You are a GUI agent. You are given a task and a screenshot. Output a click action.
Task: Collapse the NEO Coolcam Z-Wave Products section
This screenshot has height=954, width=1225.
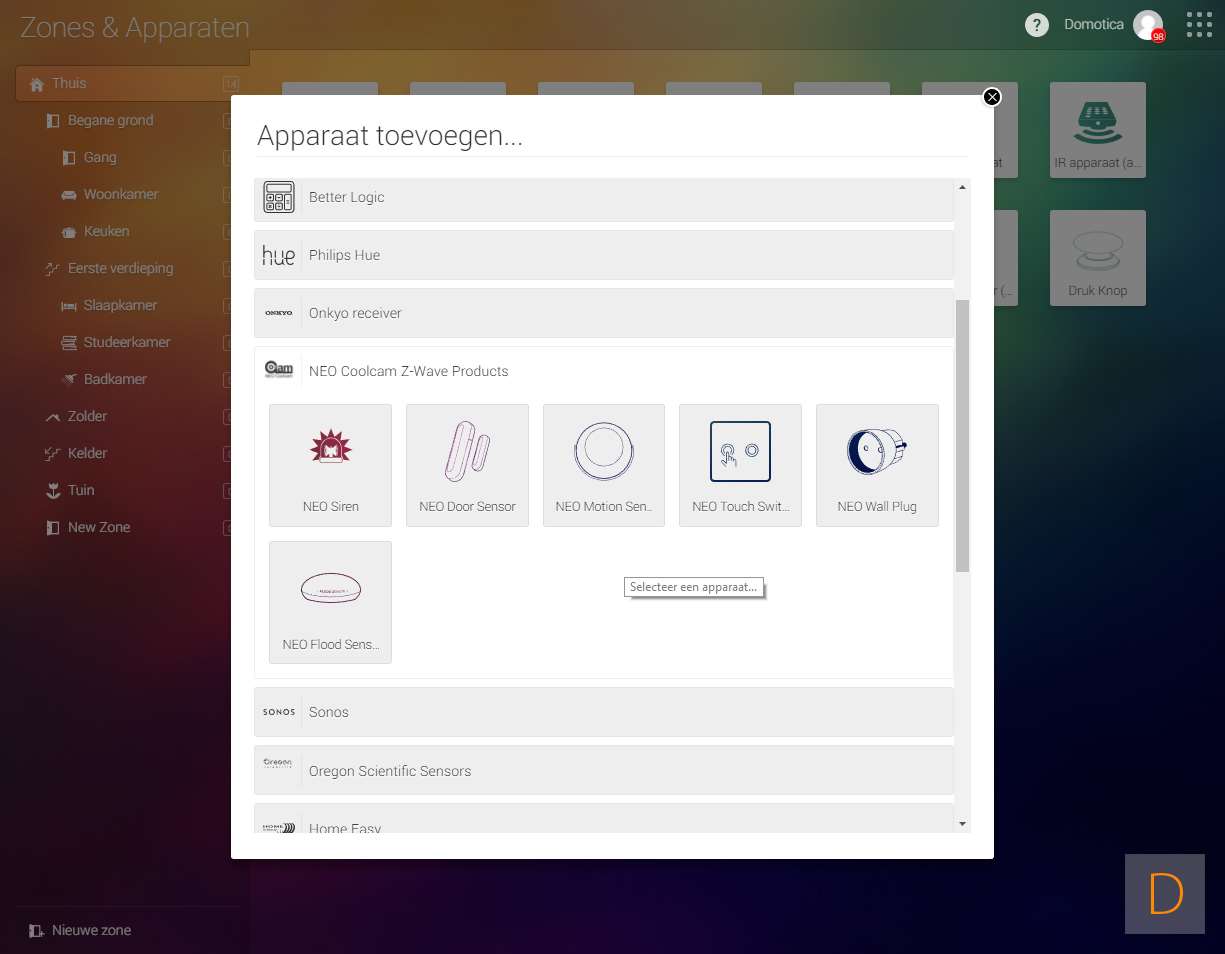[x=604, y=371]
